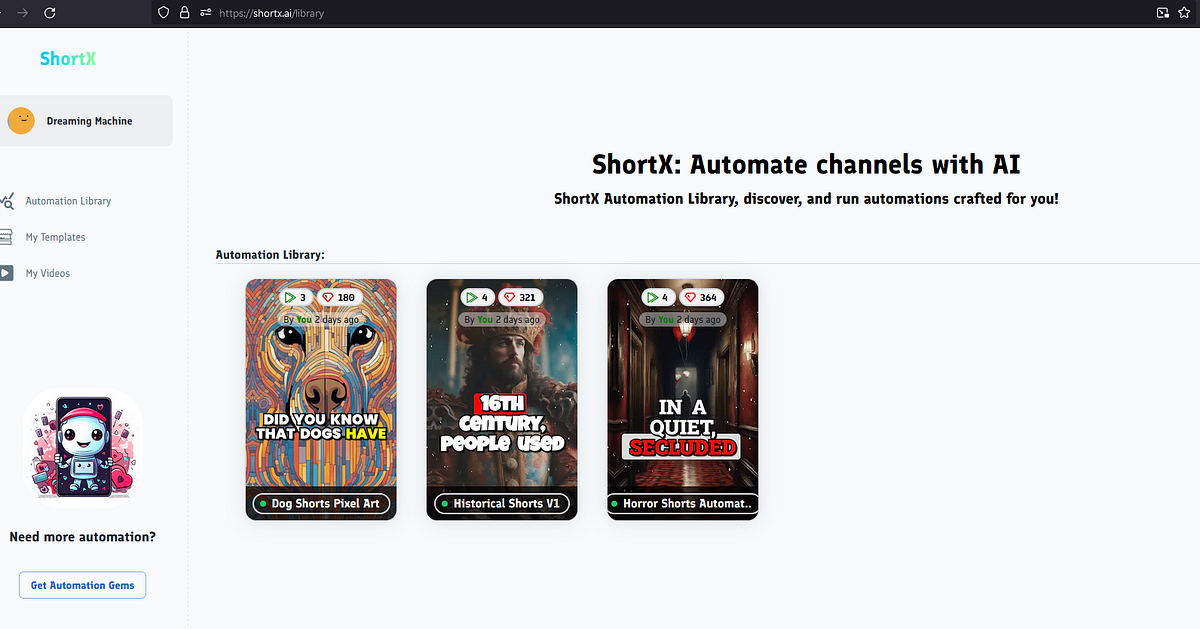
Task: Open the bookmark star in the address bar
Action: [x=1185, y=13]
